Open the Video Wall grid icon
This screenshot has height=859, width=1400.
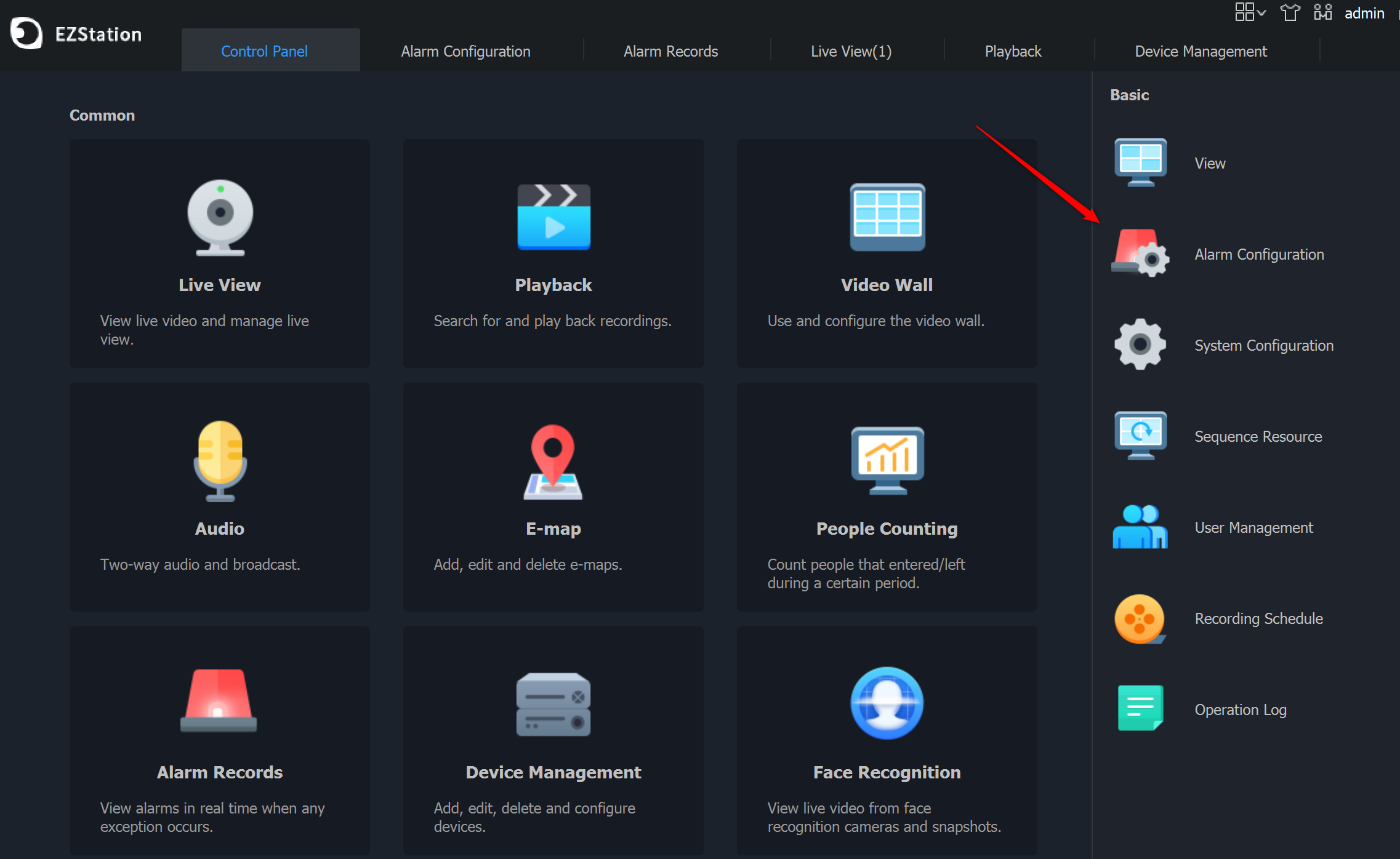pos(887,217)
